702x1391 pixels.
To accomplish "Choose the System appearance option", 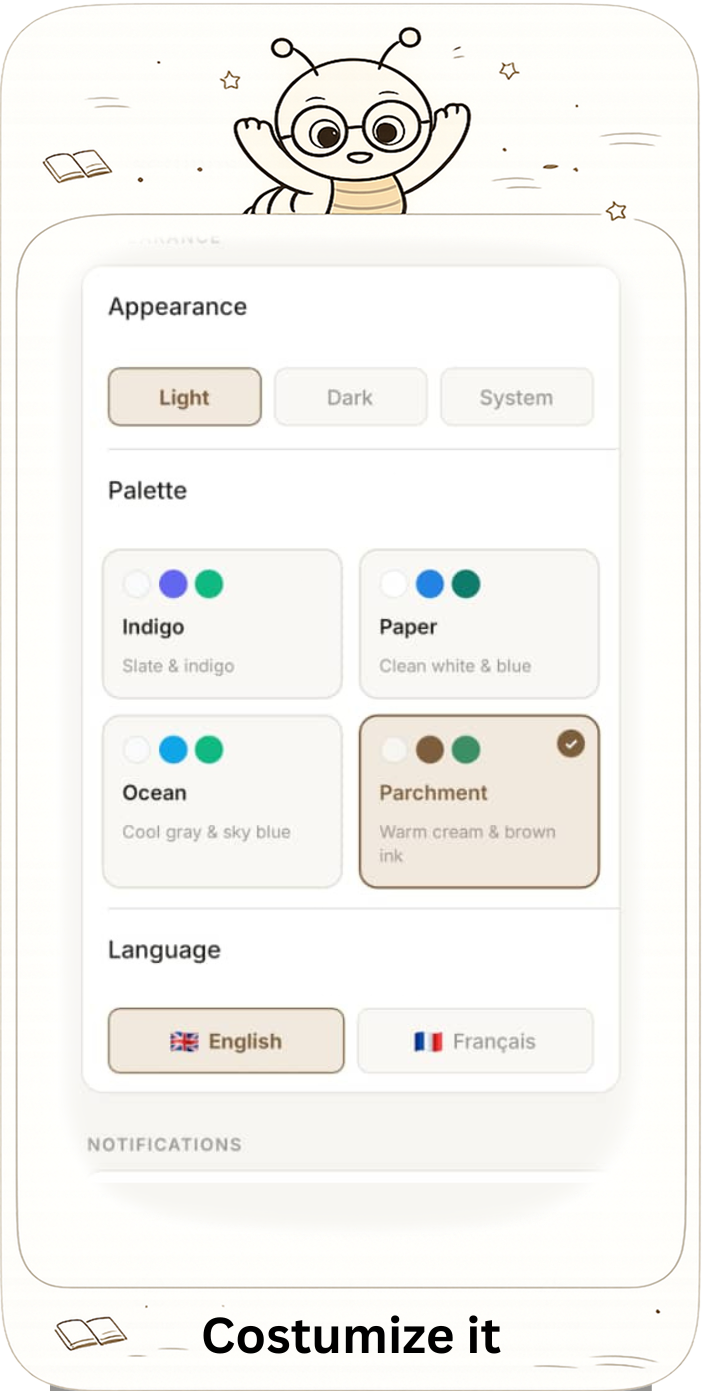I will click(x=516, y=397).
